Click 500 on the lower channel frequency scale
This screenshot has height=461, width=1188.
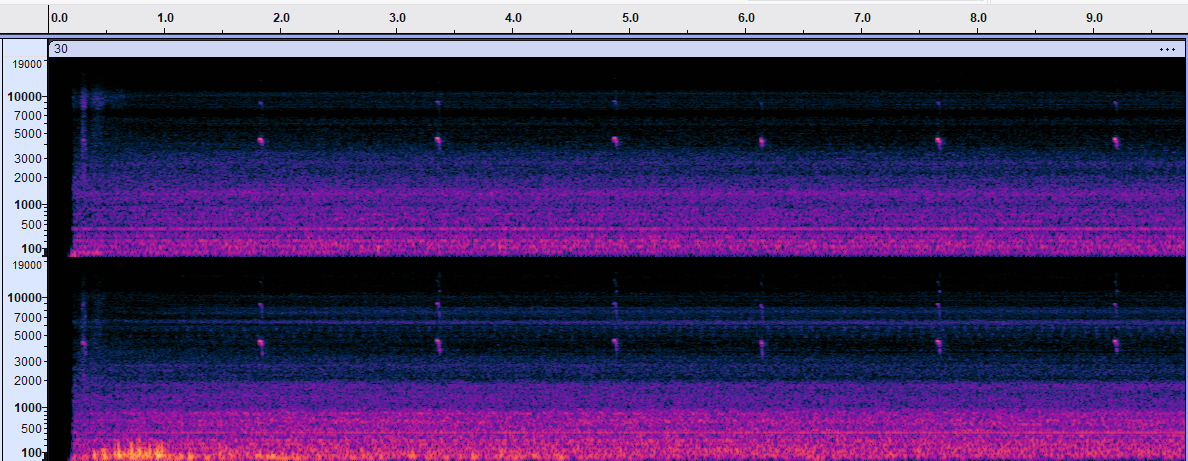click(33, 428)
